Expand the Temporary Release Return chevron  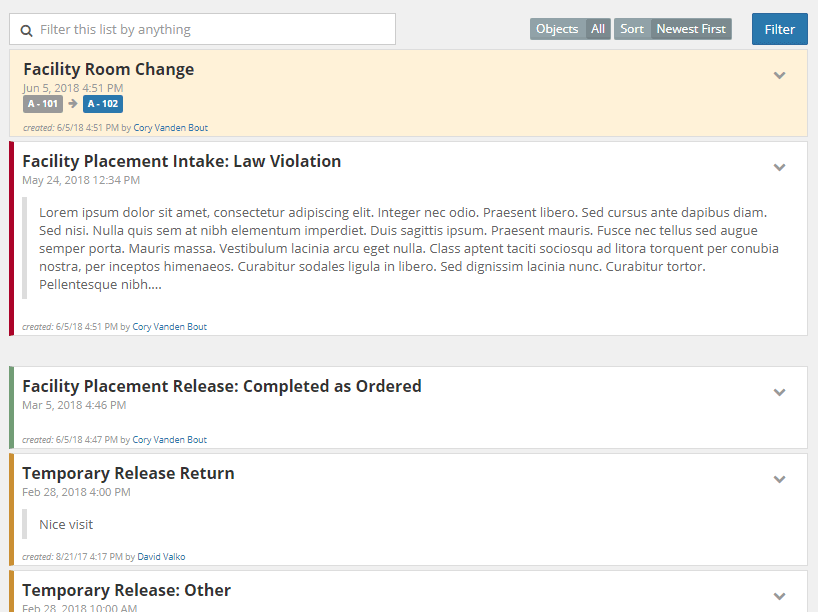780,479
